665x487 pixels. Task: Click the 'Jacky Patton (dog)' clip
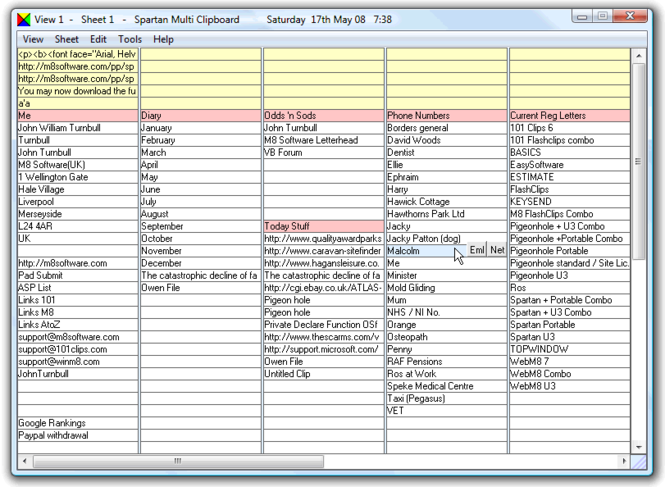(x=447, y=238)
